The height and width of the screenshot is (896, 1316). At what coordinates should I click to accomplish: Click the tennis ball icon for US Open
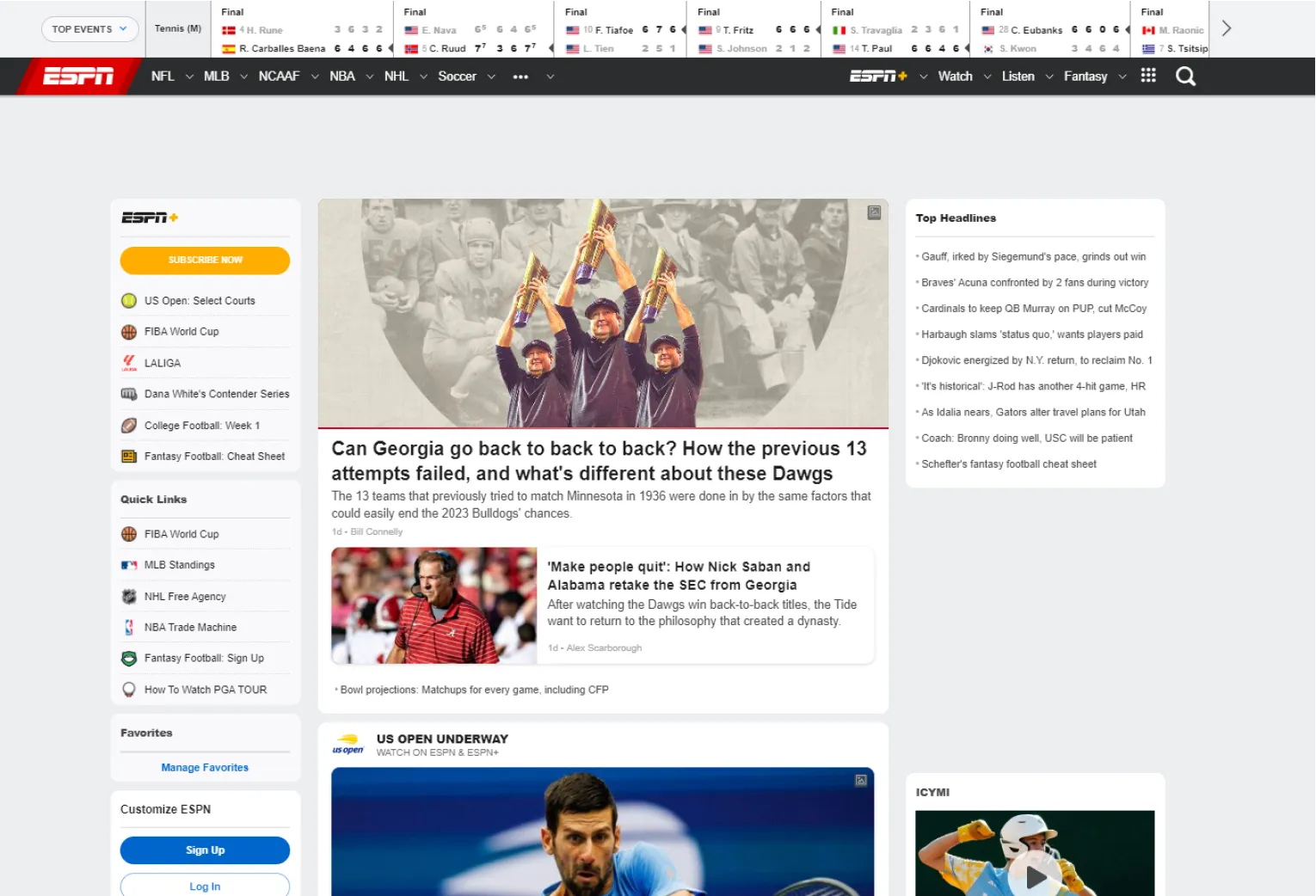(x=129, y=301)
